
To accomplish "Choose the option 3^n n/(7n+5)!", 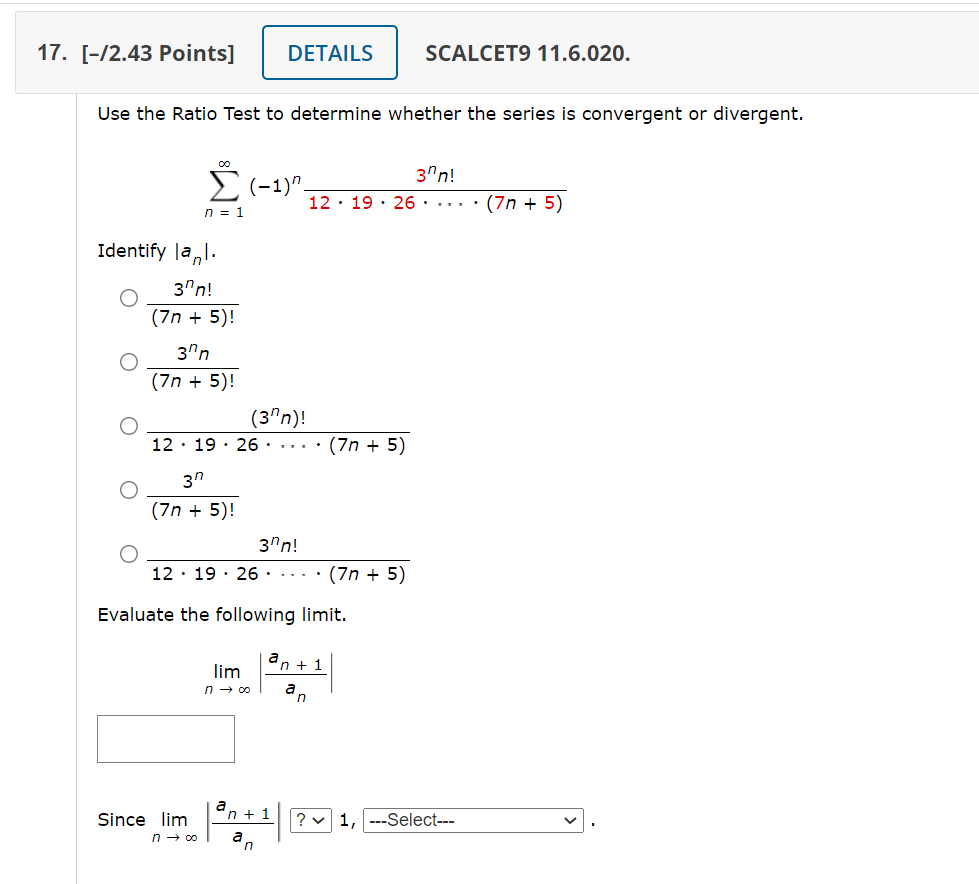I will (x=129, y=361).
